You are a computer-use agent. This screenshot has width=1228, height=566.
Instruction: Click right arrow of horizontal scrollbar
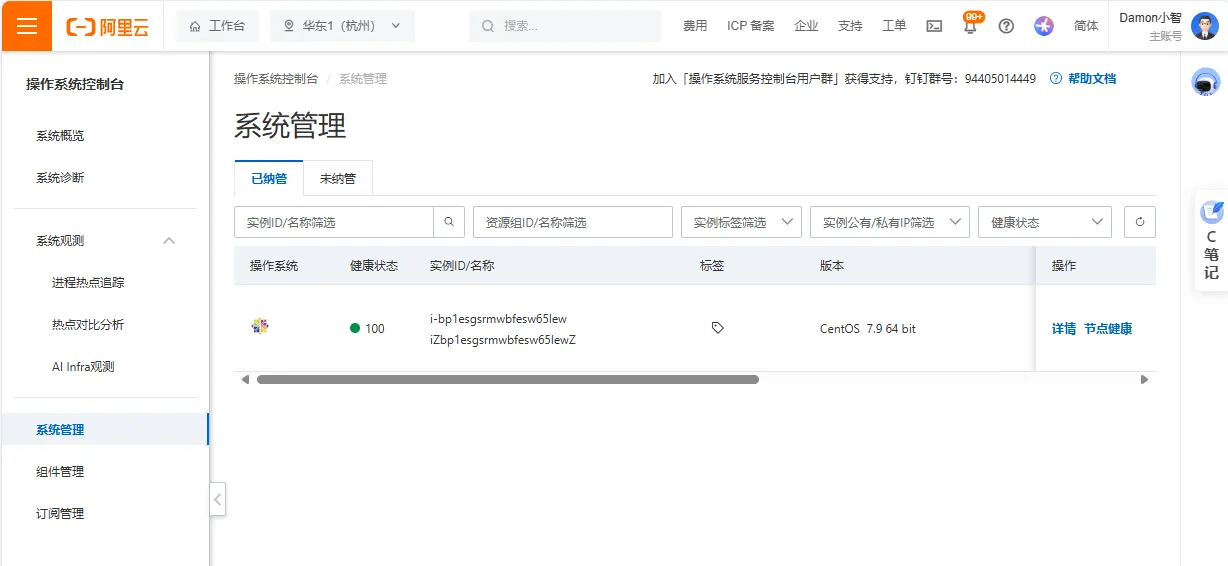point(1145,380)
